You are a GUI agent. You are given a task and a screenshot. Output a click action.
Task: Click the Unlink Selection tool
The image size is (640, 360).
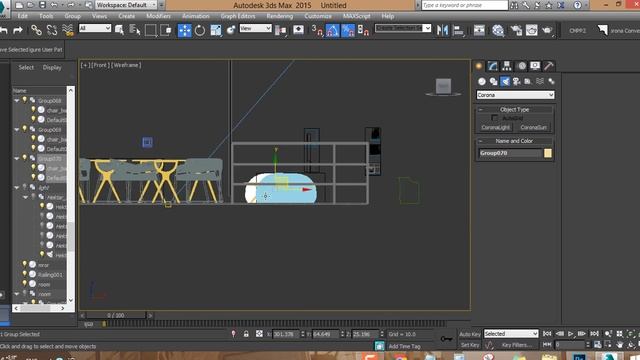coord(52,30)
